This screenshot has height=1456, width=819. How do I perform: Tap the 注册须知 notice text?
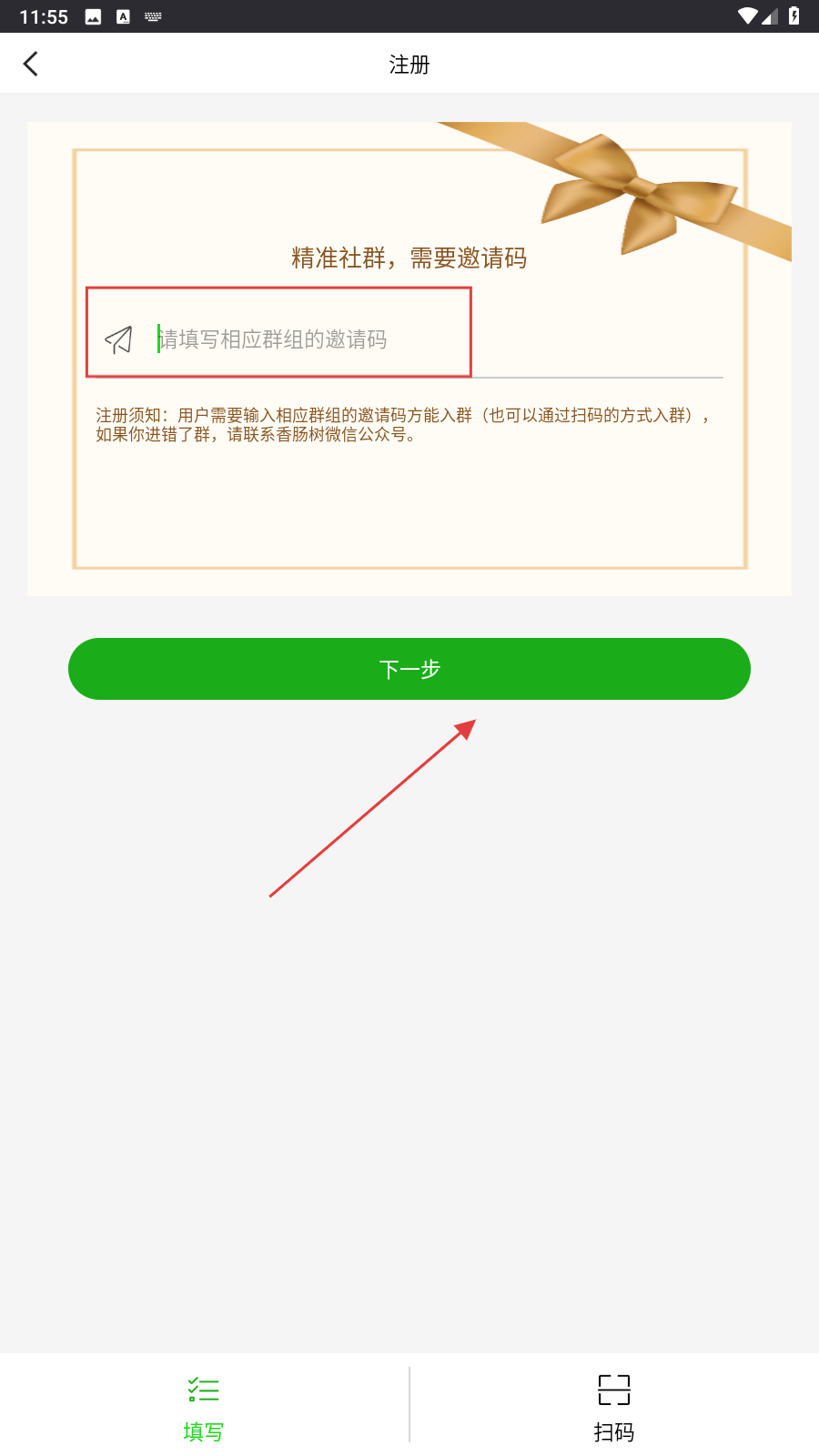tap(402, 425)
